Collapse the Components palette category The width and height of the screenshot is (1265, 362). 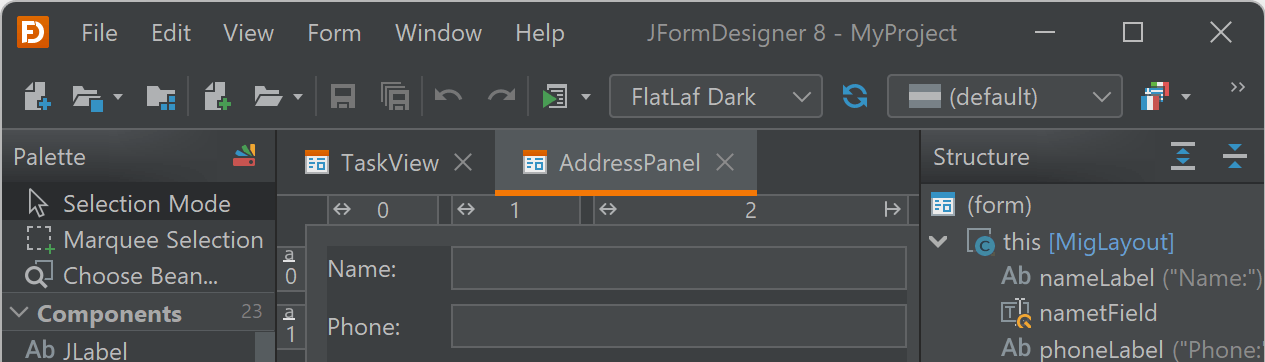coord(19,314)
